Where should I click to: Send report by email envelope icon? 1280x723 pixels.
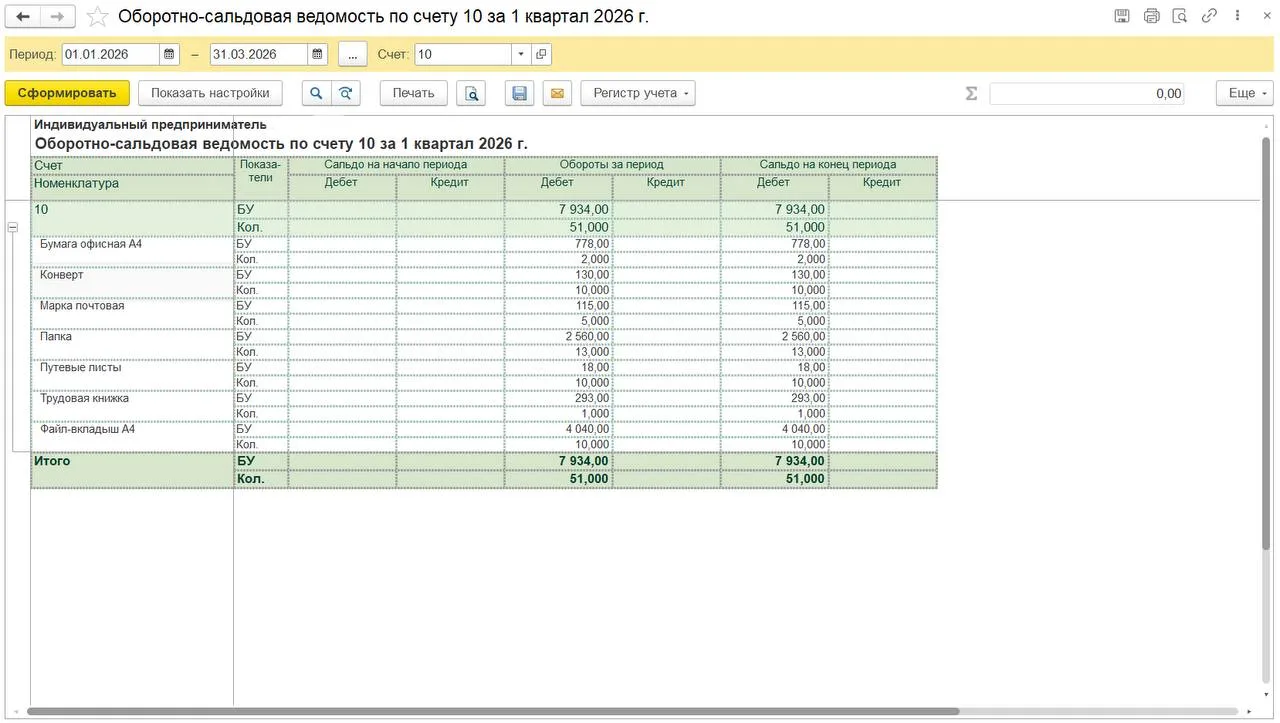coord(557,93)
